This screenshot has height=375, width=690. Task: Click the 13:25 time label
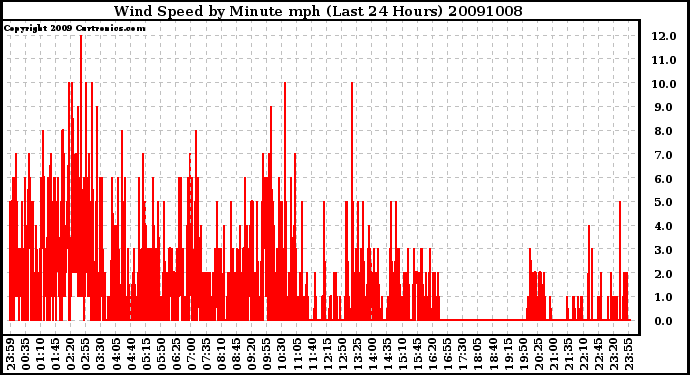[x=357, y=355]
